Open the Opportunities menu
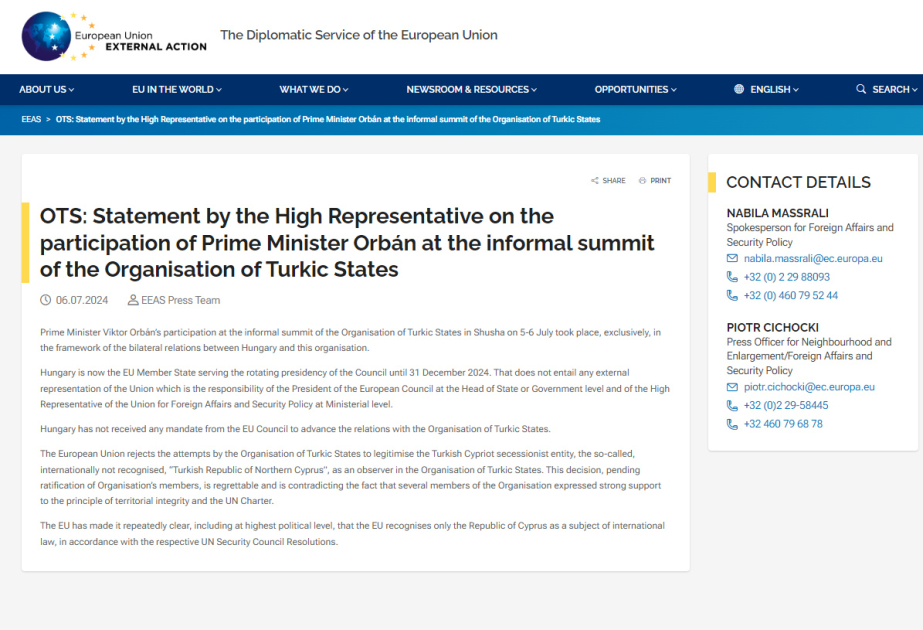This screenshot has width=923, height=630. pos(635,89)
